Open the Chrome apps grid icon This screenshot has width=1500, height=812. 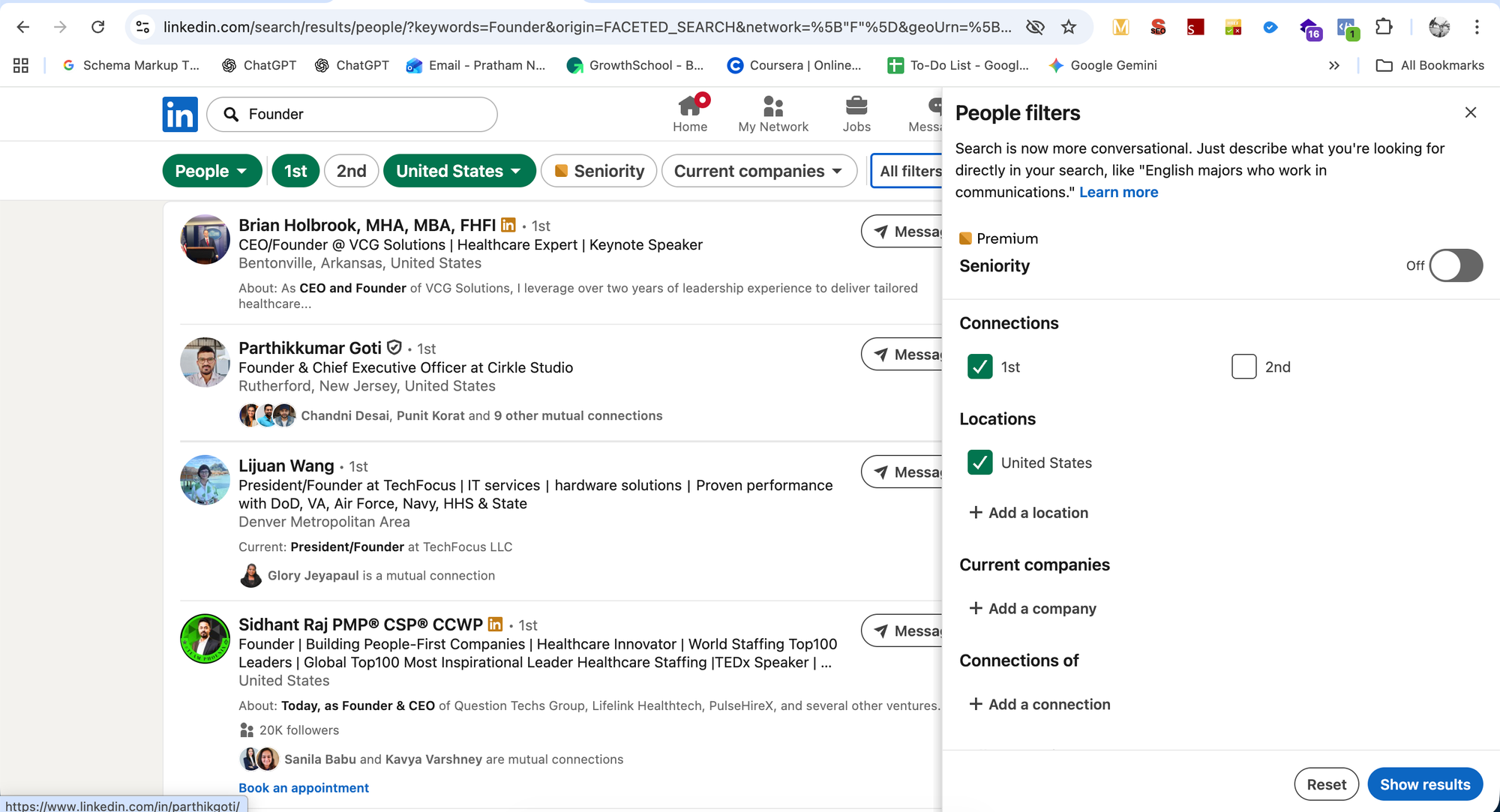tap(21, 65)
